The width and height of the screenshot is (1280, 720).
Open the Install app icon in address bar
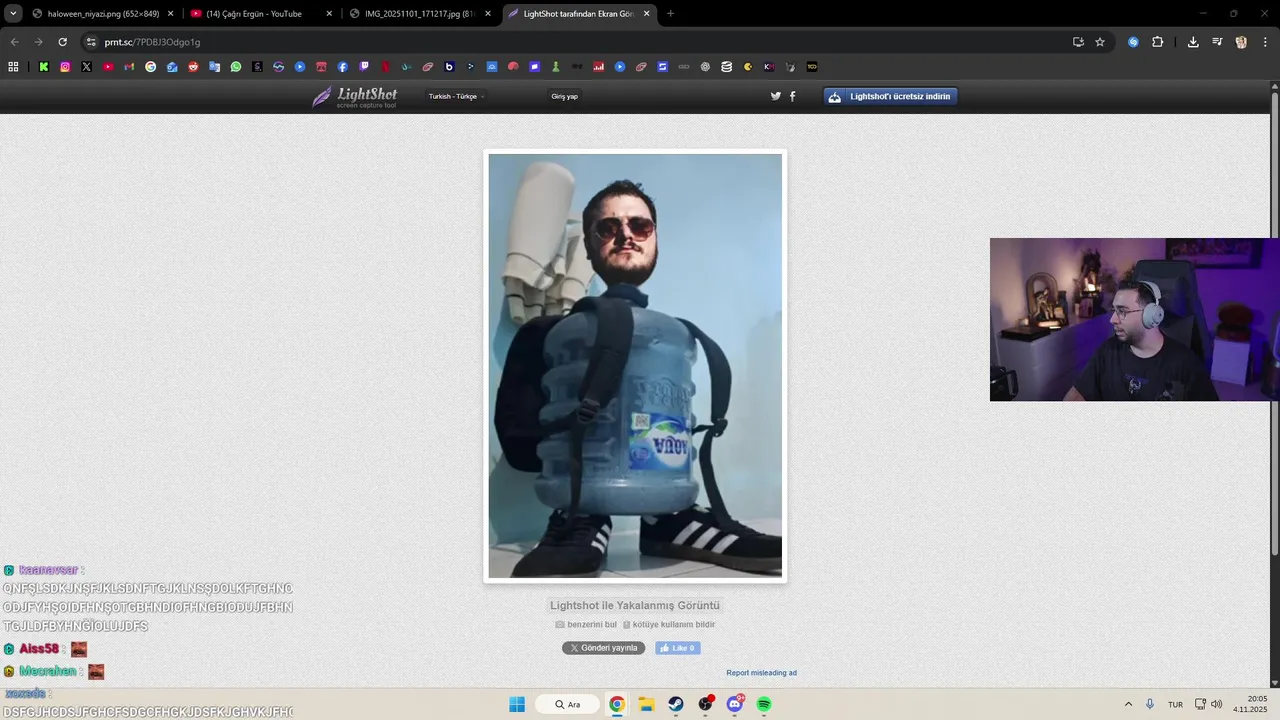[1078, 42]
